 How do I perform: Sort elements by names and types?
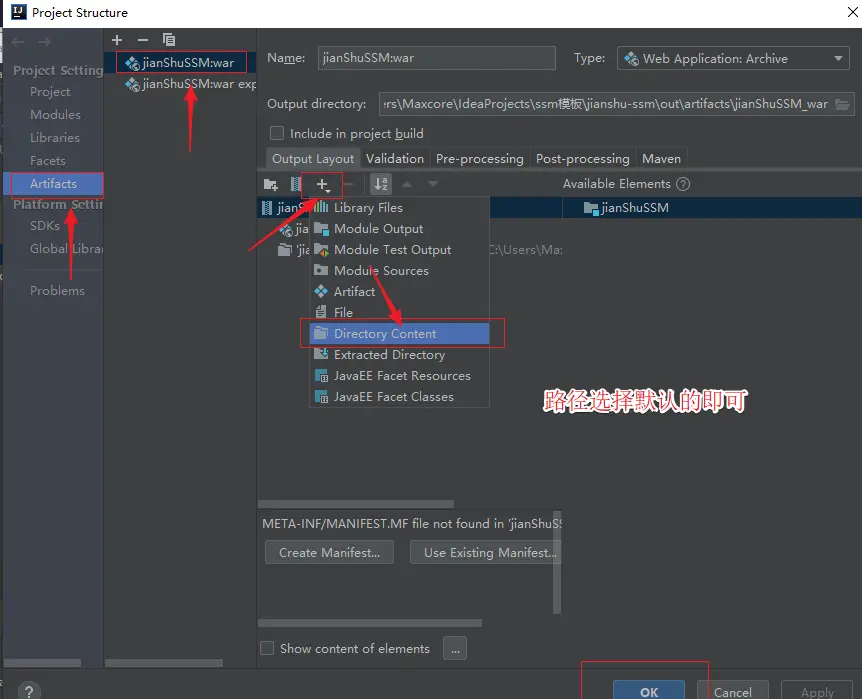coord(380,184)
